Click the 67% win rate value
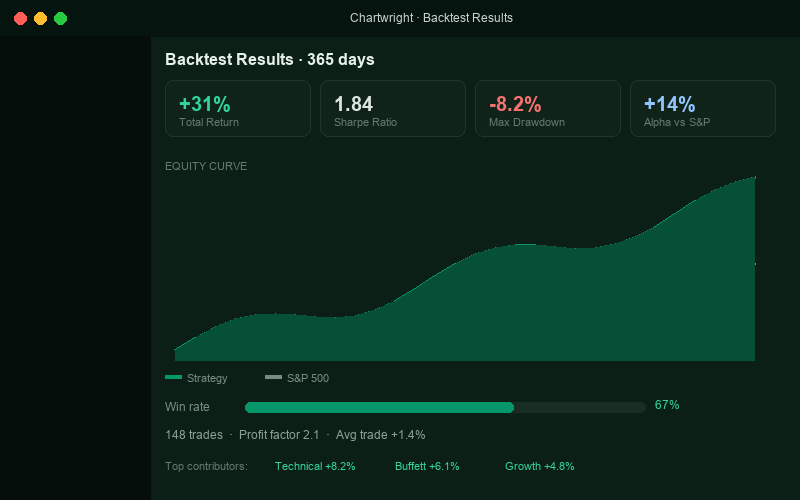800x500 pixels. (x=667, y=405)
